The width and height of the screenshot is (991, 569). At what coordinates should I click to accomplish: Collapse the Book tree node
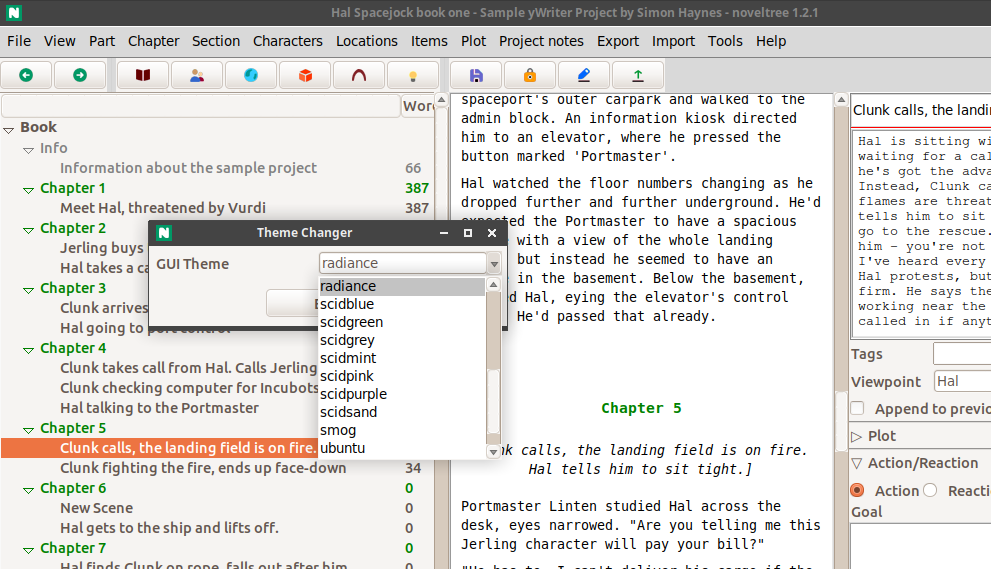pyautogui.click(x=9, y=130)
